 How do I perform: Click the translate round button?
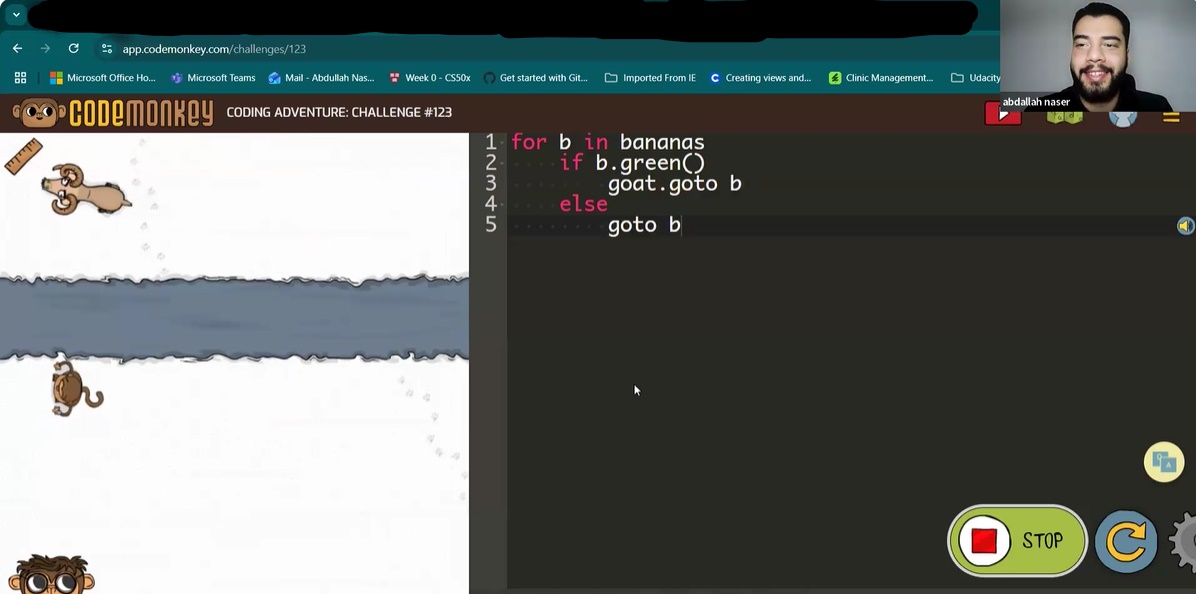pos(1164,461)
